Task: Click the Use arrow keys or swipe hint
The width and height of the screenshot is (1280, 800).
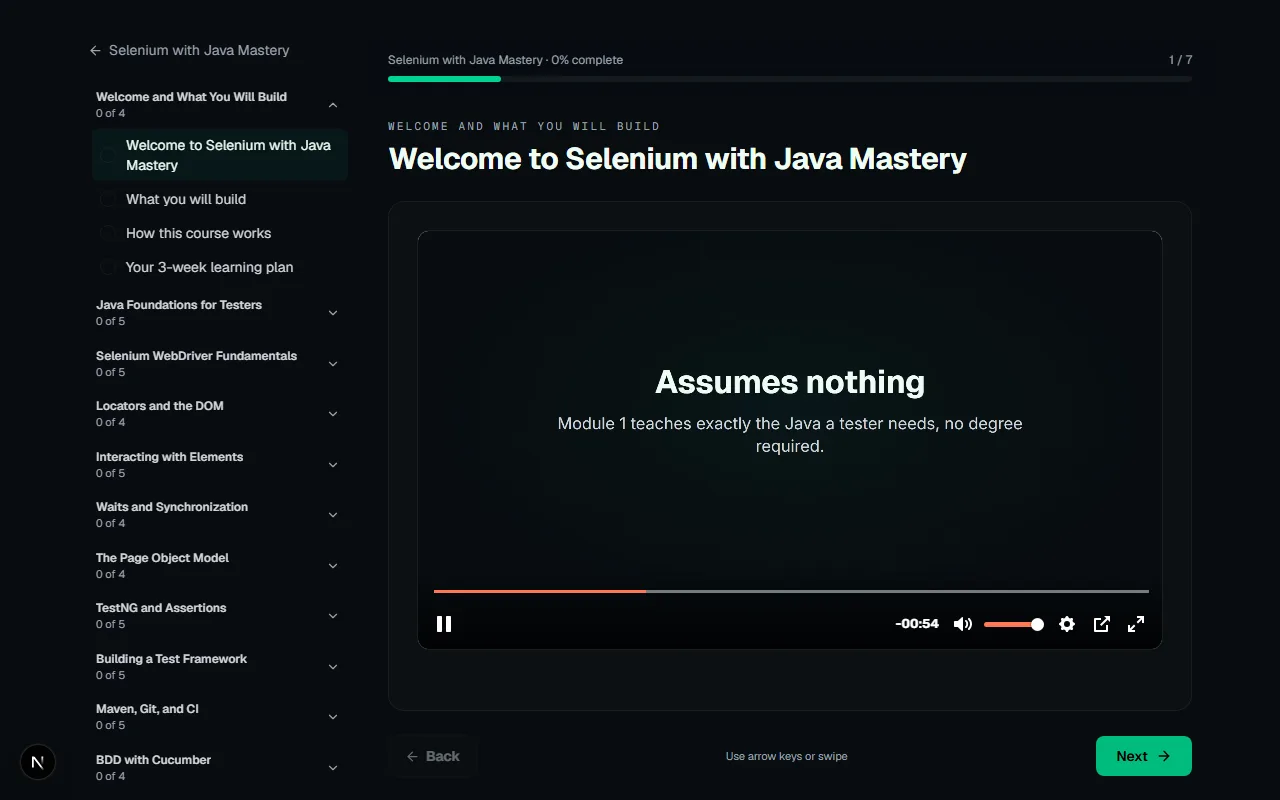Action: (787, 756)
